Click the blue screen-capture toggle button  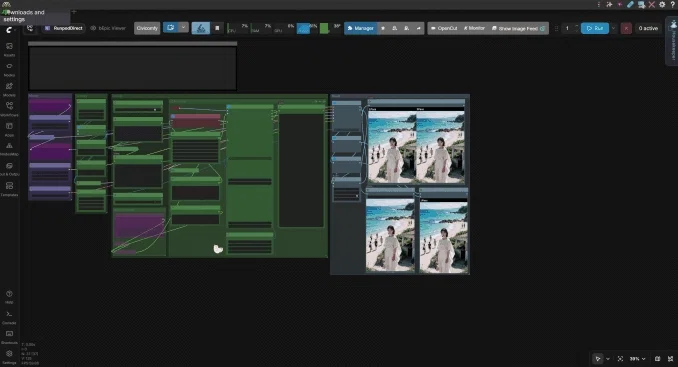[x=170, y=28]
